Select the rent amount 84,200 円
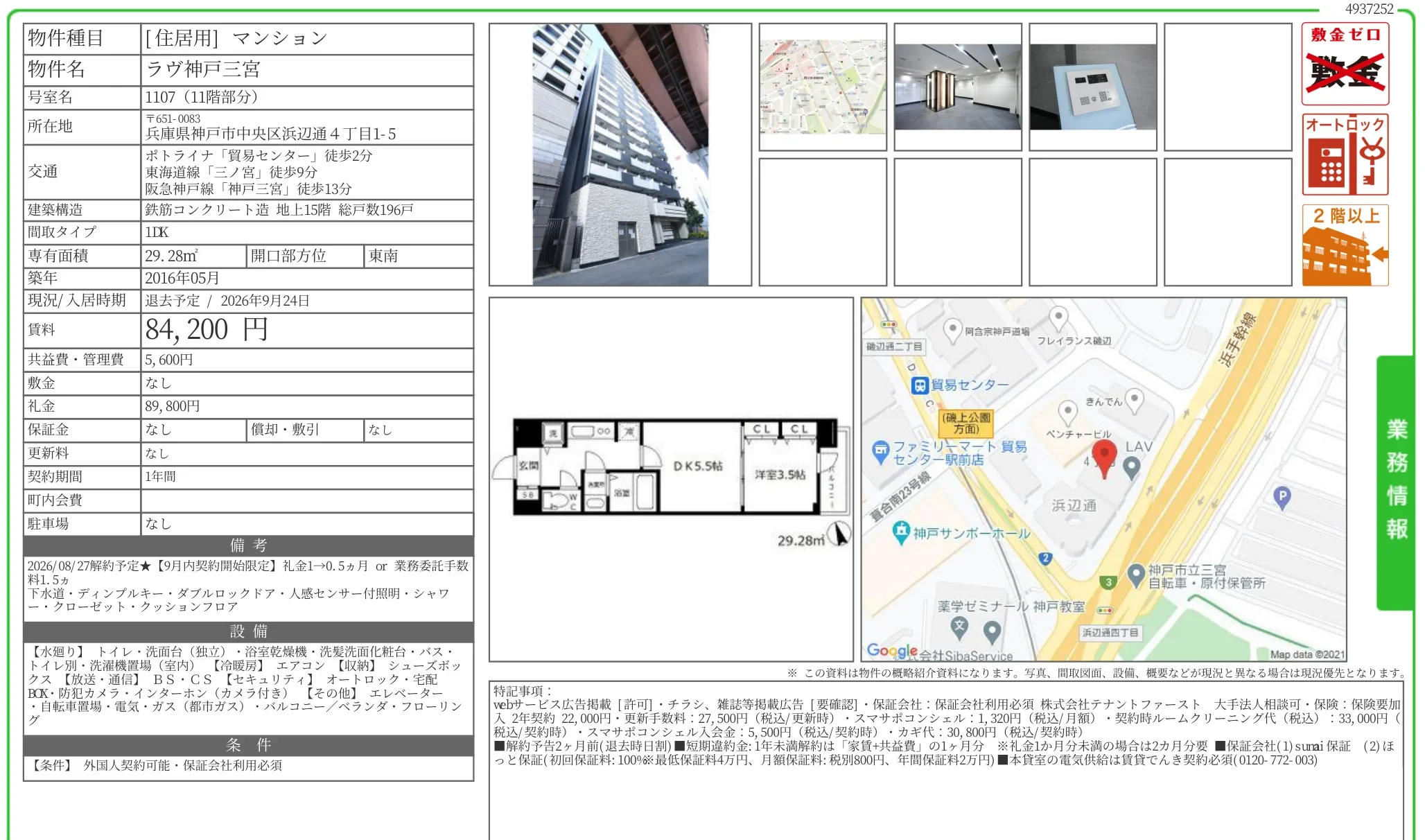The height and width of the screenshot is (840, 1425). click(207, 330)
